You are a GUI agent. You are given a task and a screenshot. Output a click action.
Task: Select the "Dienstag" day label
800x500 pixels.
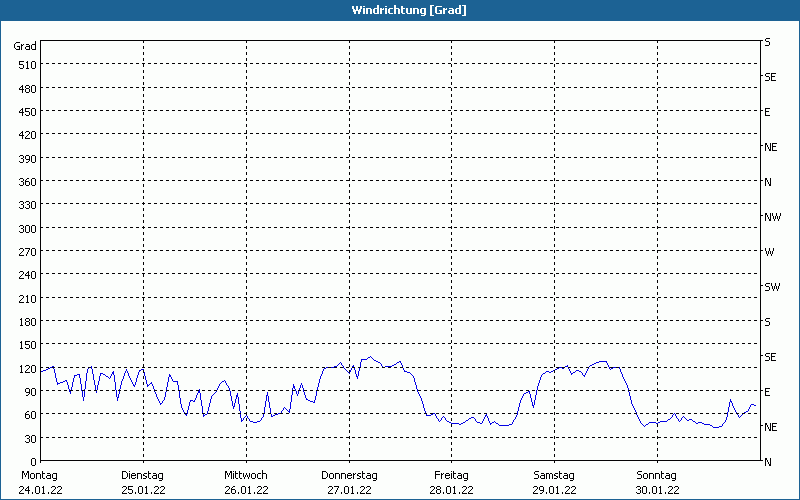(142, 476)
